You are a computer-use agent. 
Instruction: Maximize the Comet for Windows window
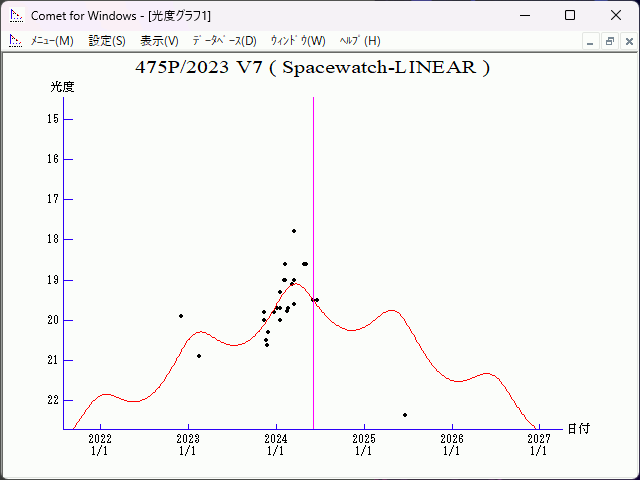coord(569,15)
